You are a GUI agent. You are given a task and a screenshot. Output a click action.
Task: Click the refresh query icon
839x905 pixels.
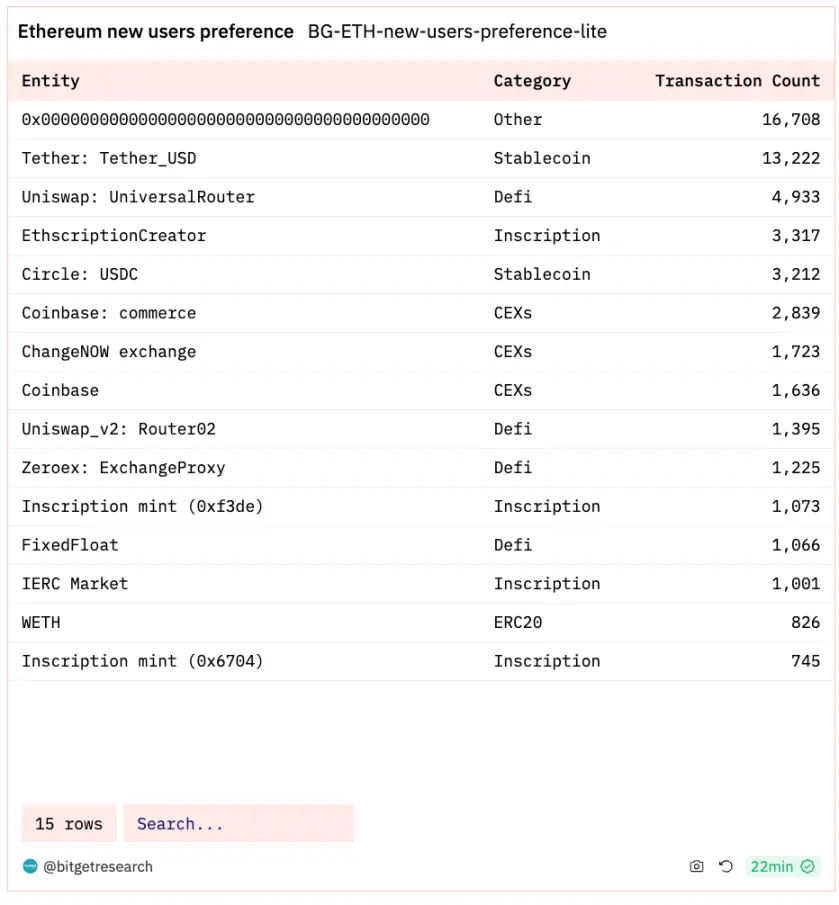point(726,867)
